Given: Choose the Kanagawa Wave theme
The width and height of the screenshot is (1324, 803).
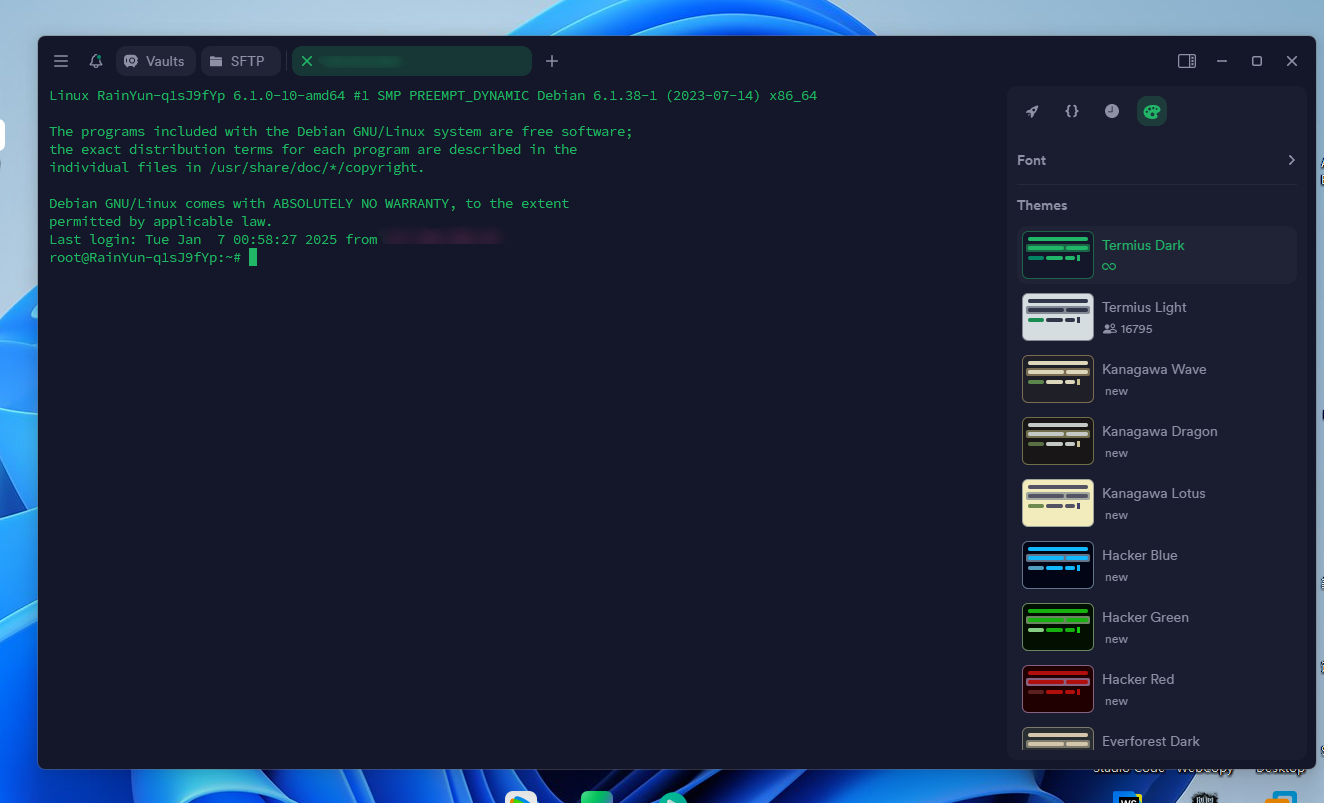Looking at the screenshot, I should [1157, 379].
